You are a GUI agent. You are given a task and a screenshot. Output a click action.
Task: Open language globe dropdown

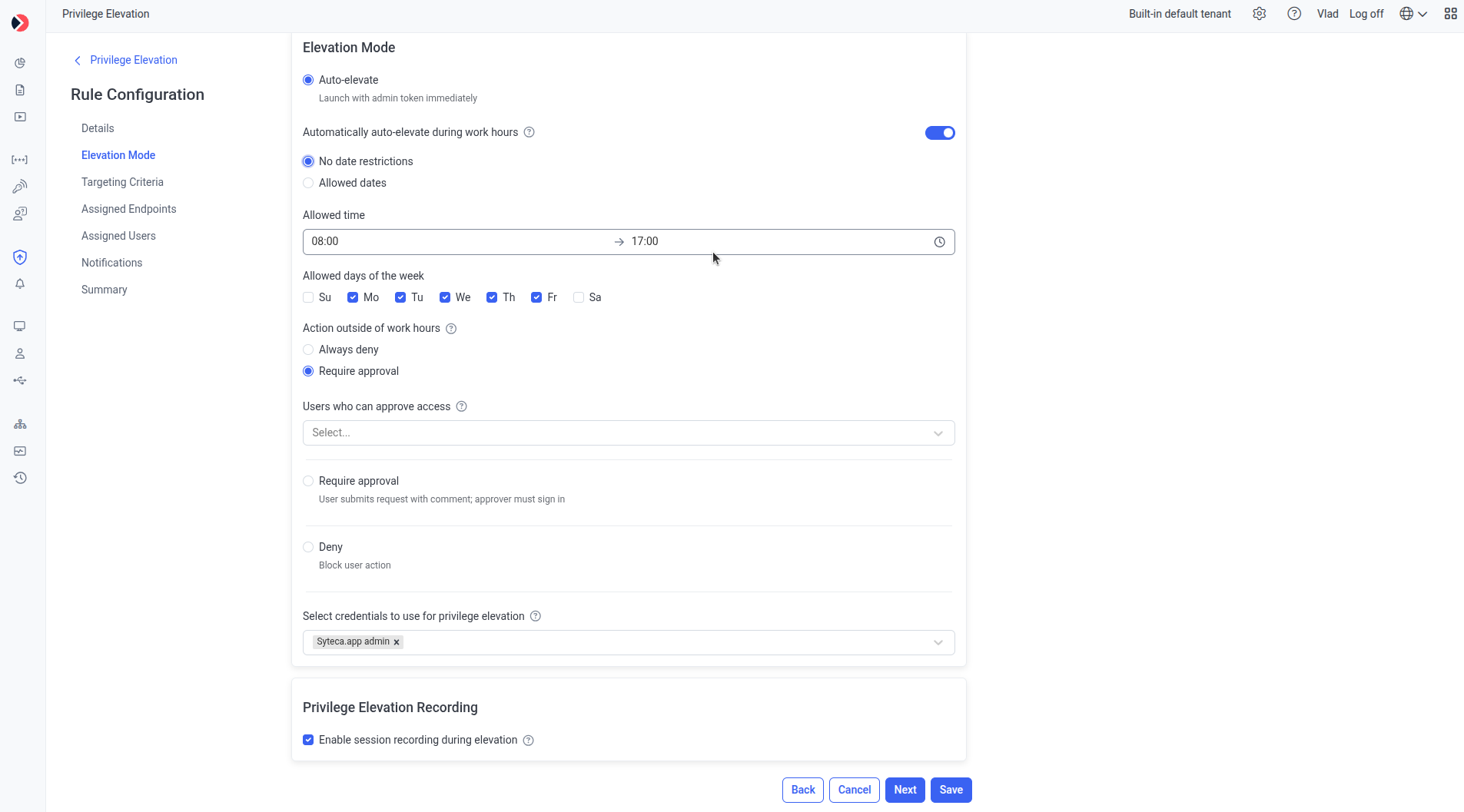pyautogui.click(x=1413, y=14)
